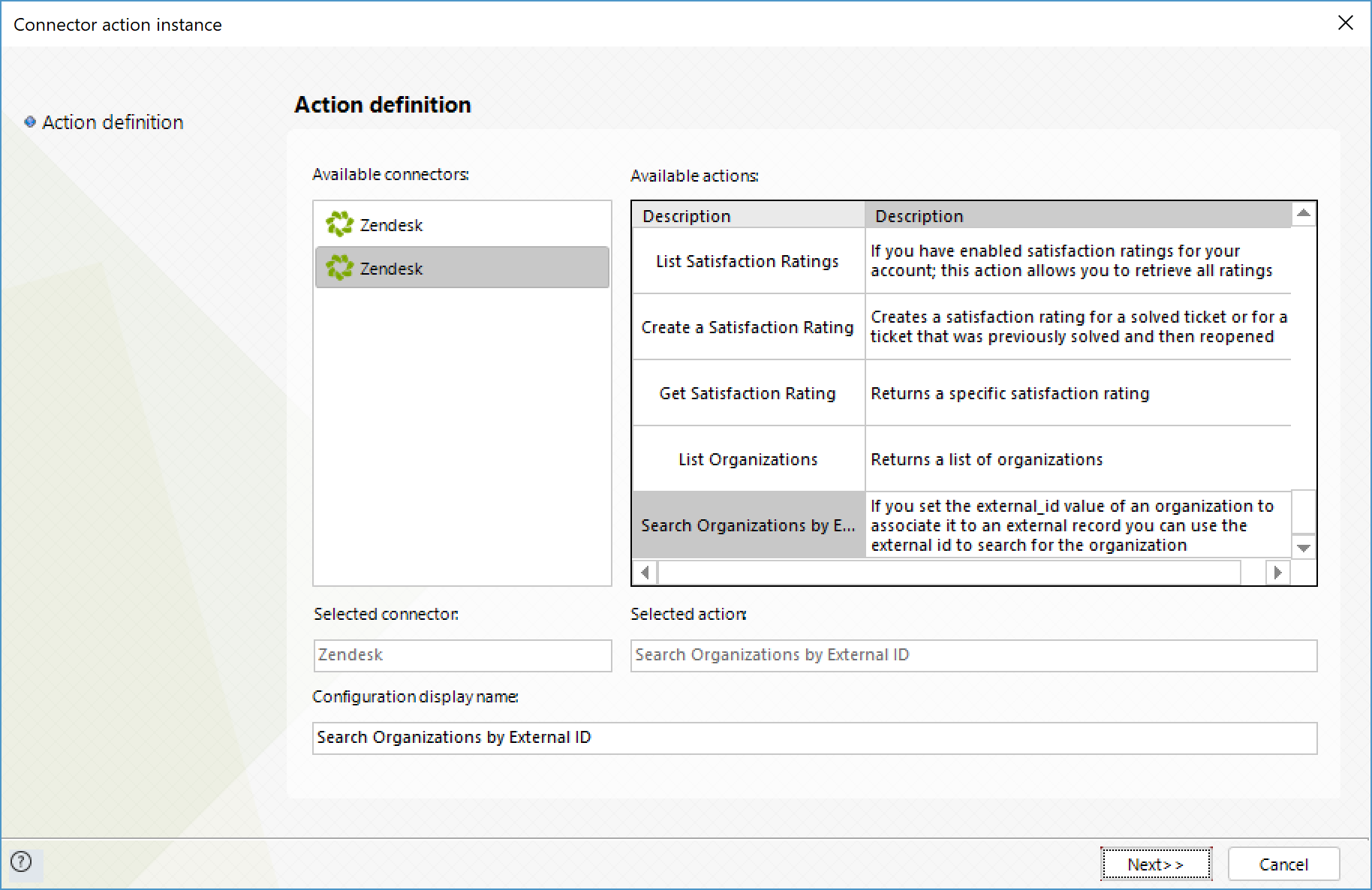Select the List Organizations action
This screenshot has height=890, width=1372.
pyautogui.click(x=748, y=459)
